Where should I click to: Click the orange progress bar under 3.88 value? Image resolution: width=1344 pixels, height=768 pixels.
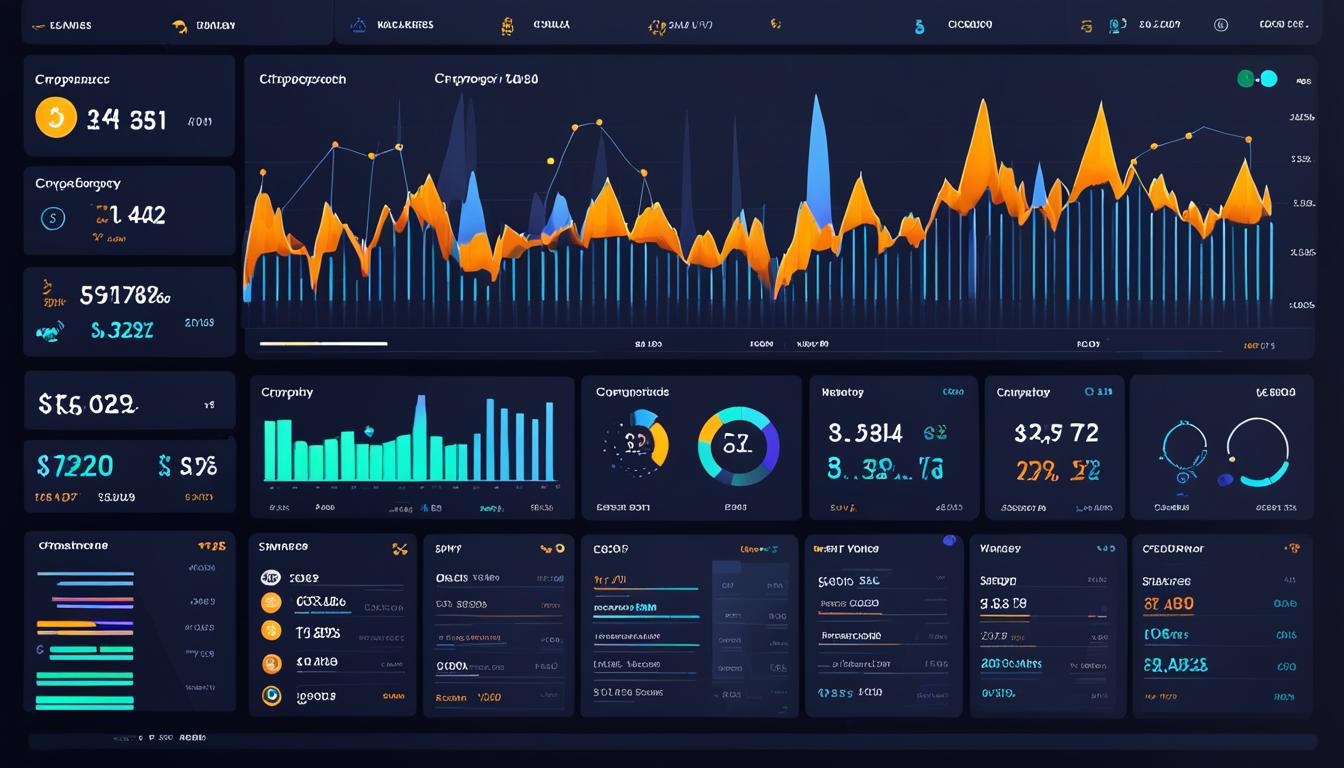(x=1005, y=618)
